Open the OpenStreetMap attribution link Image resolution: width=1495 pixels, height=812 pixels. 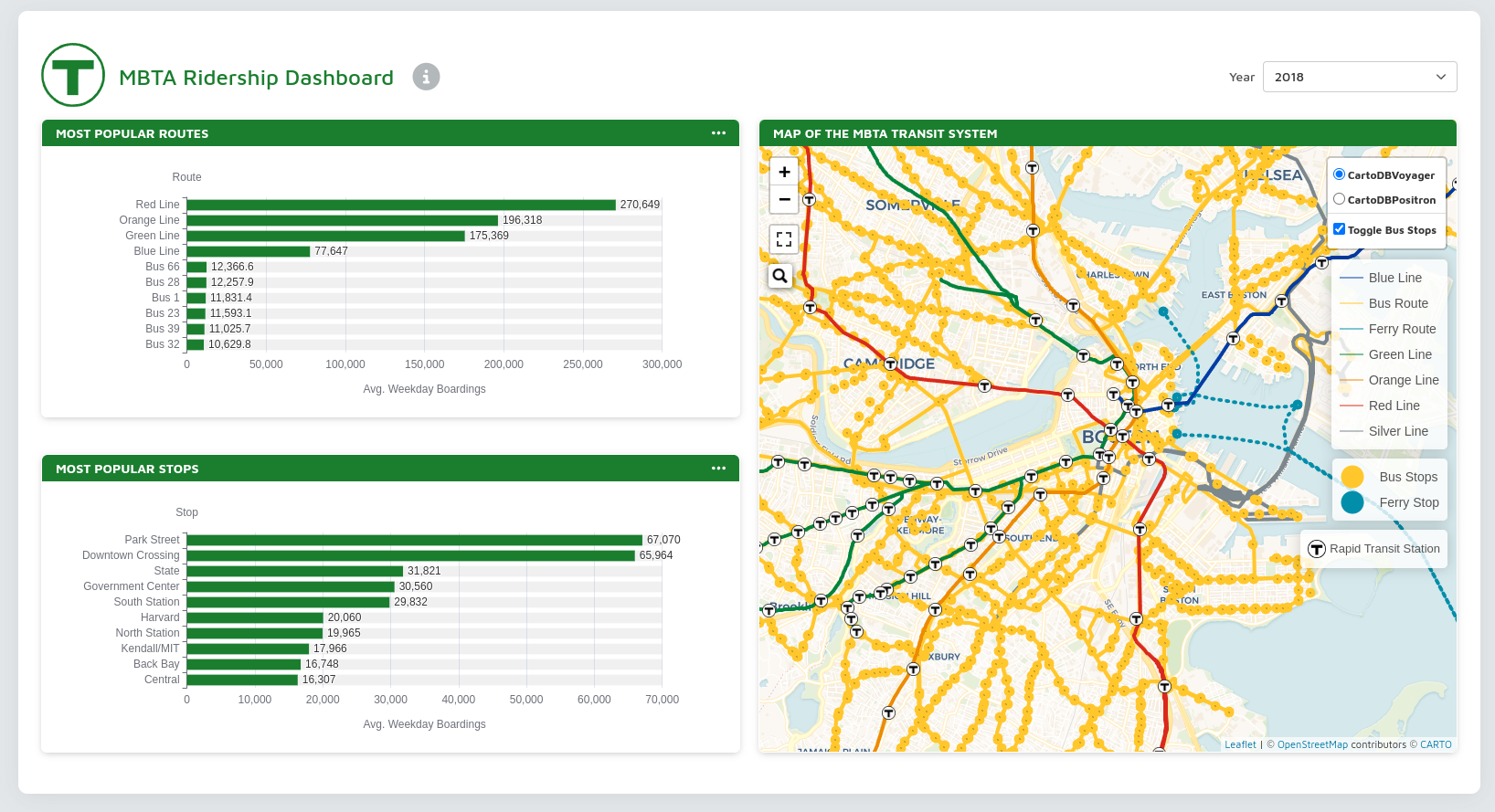pos(1312,744)
